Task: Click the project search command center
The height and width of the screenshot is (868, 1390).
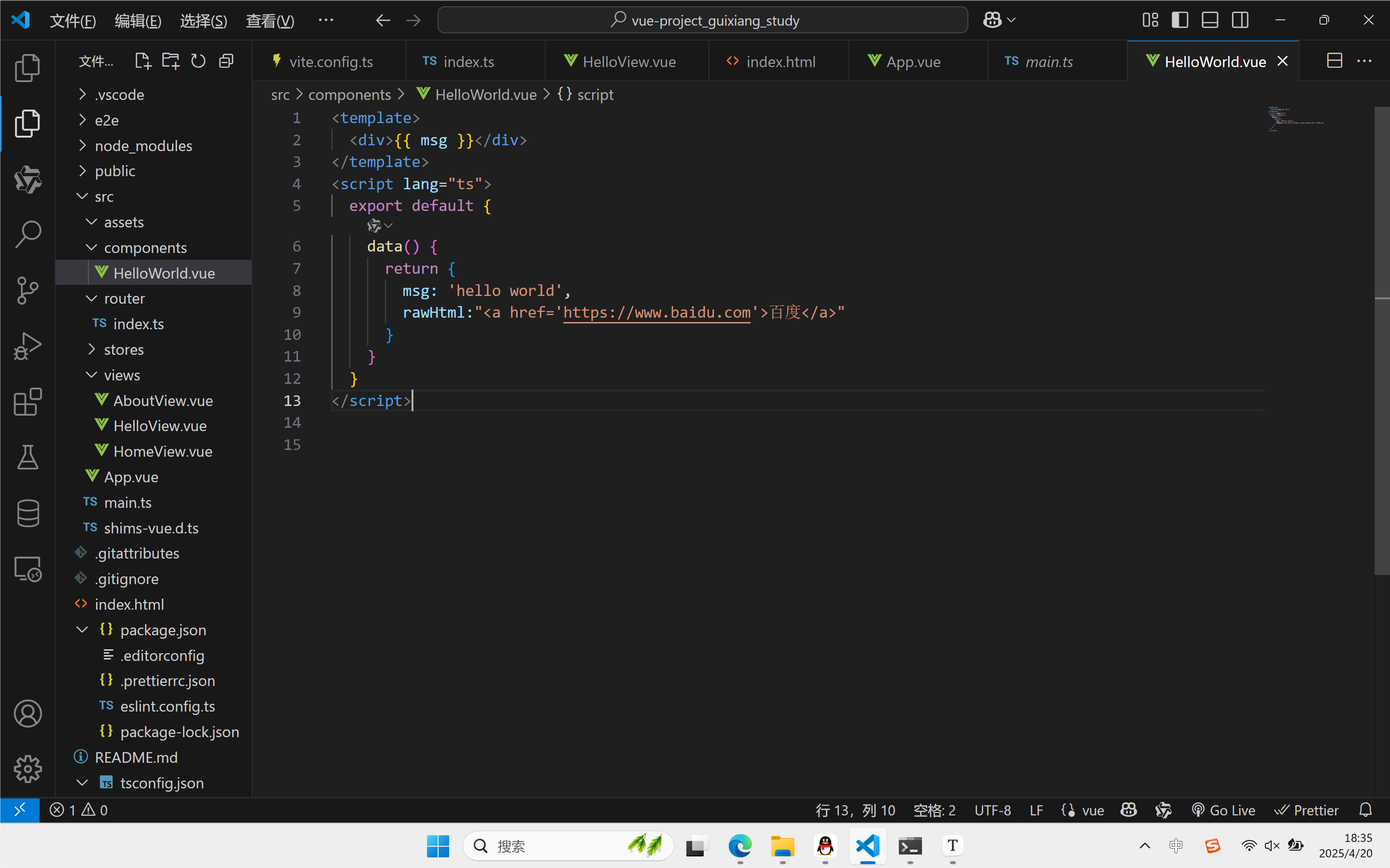Action: tap(702, 21)
